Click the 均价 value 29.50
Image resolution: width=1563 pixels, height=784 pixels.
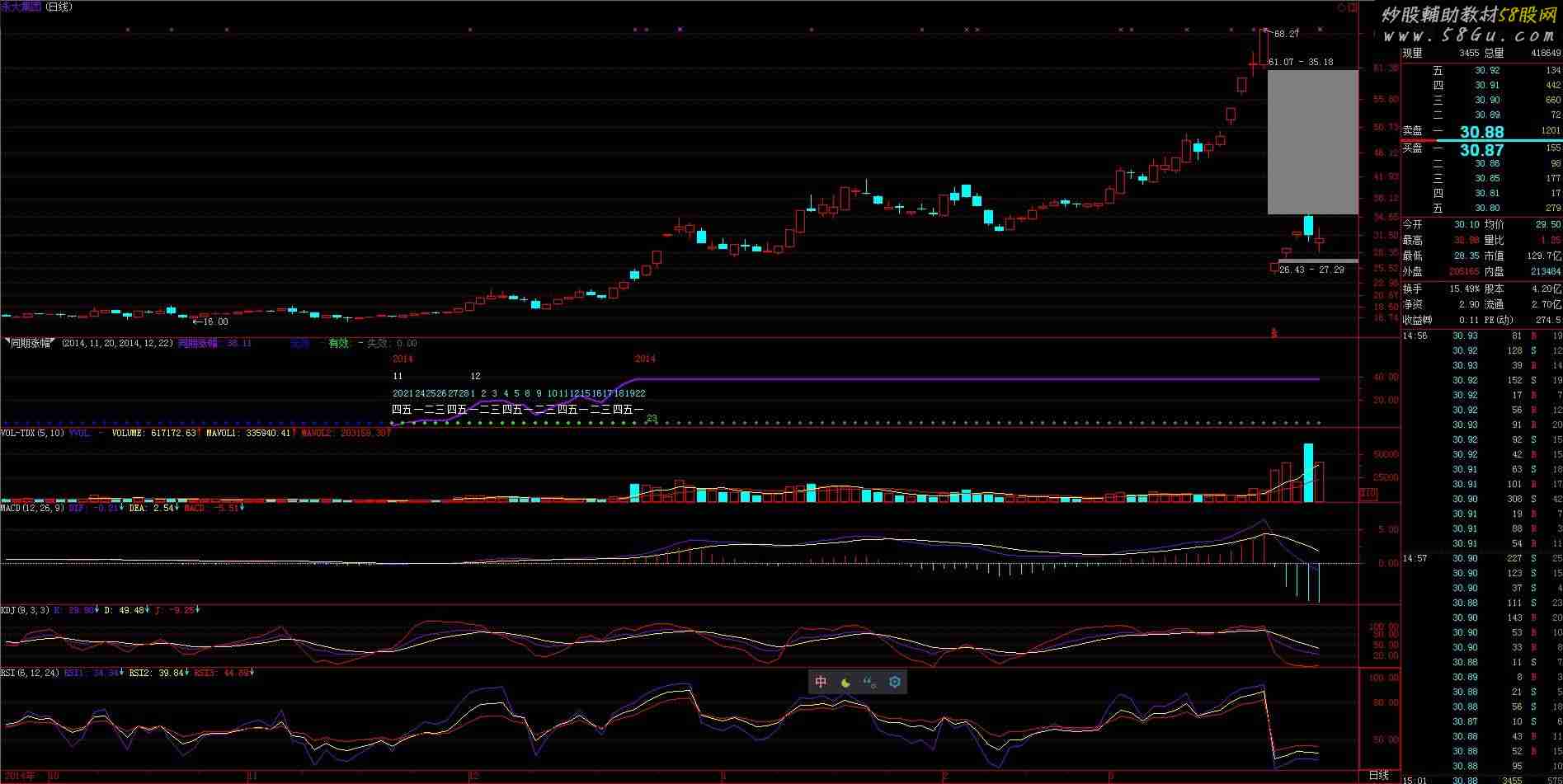(1549, 225)
